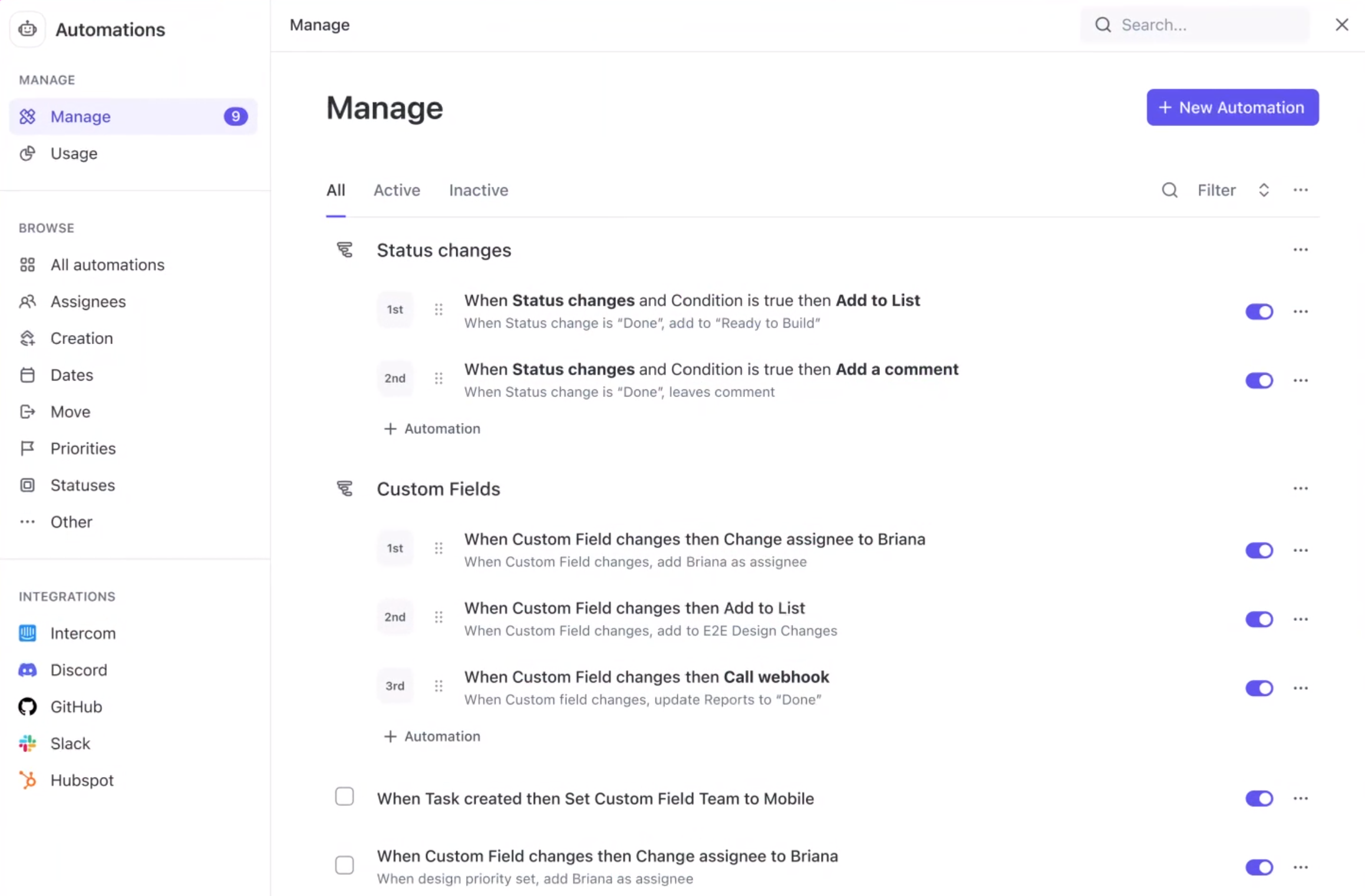Image resolution: width=1365 pixels, height=896 pixels.
Task: Open the Custom Fields group more options menu
Action: pos(1300,488)
